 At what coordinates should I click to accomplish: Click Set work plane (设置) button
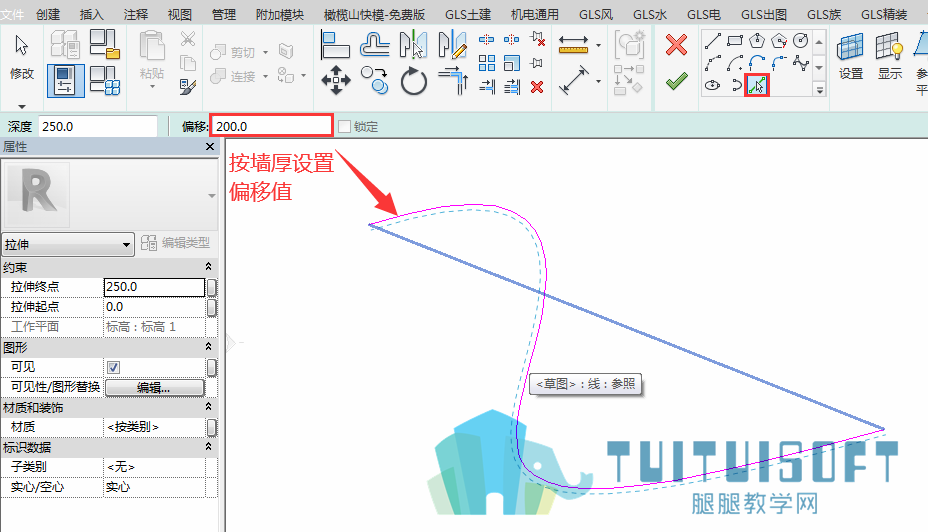click(x=850, y=56)
